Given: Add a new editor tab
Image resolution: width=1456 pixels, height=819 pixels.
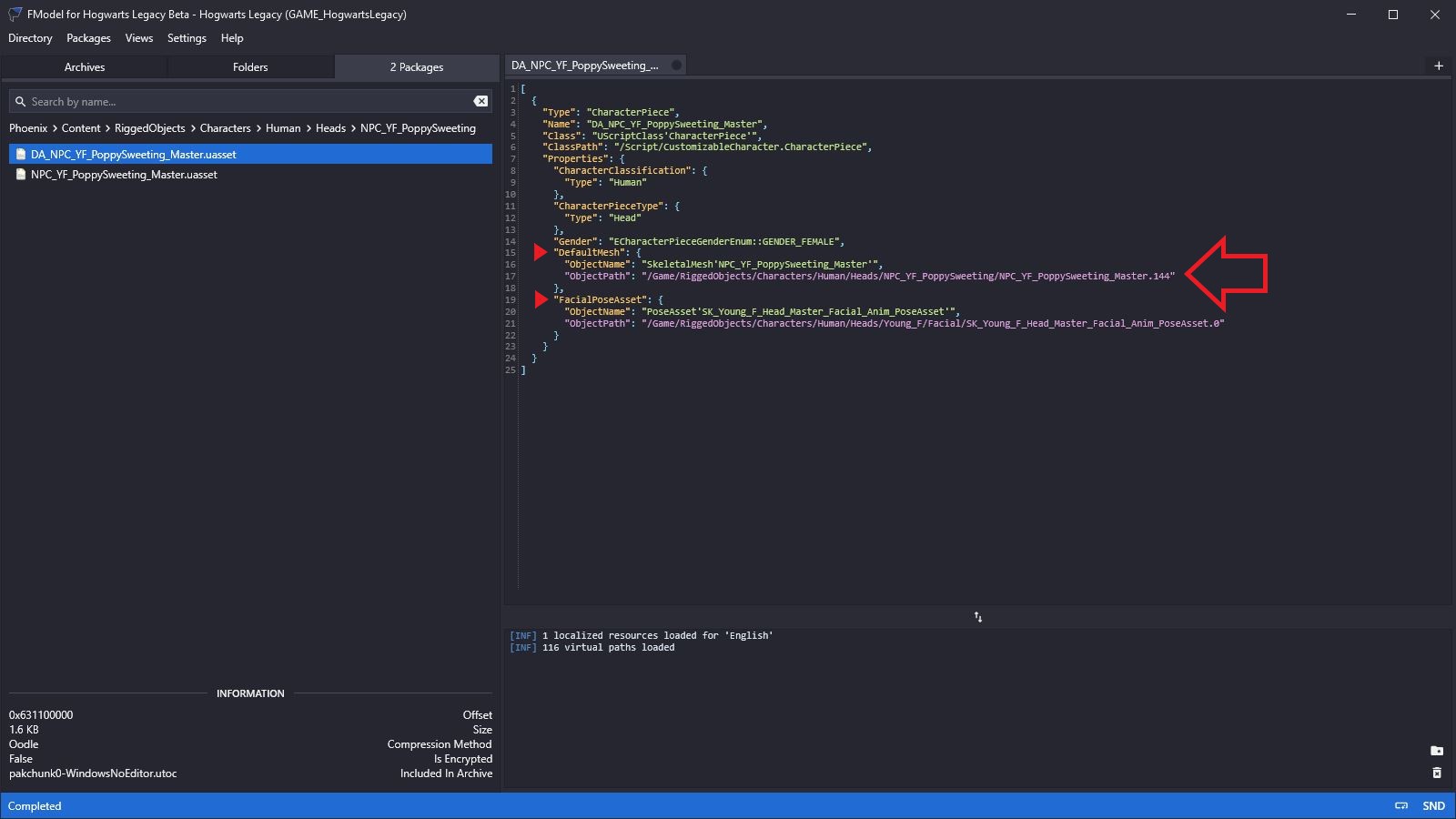Looking at the screenshot, I should [x=1439, y=66].
